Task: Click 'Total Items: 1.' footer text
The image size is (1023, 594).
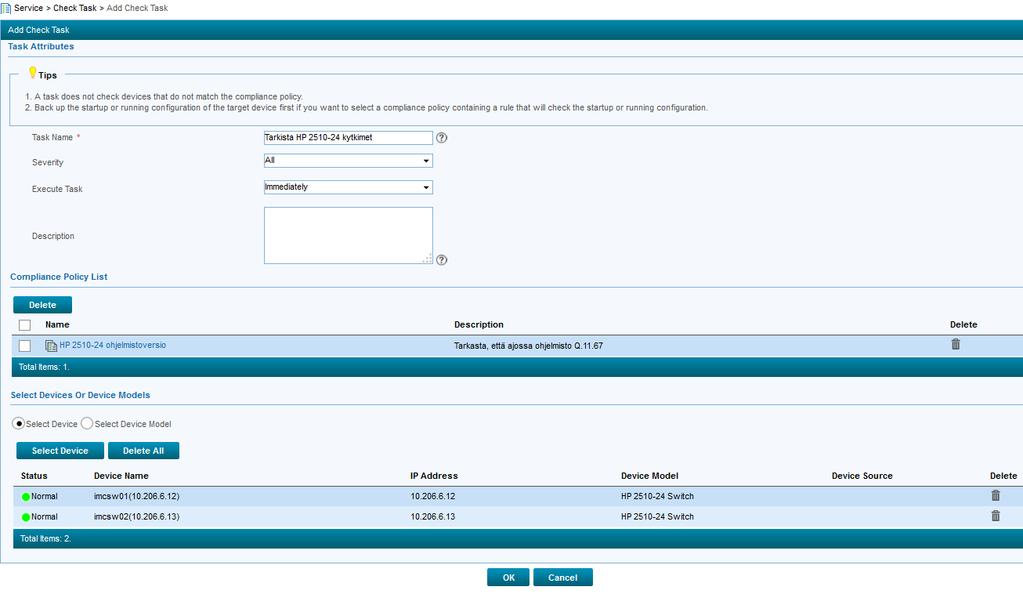Action: [x=44, y=367]
